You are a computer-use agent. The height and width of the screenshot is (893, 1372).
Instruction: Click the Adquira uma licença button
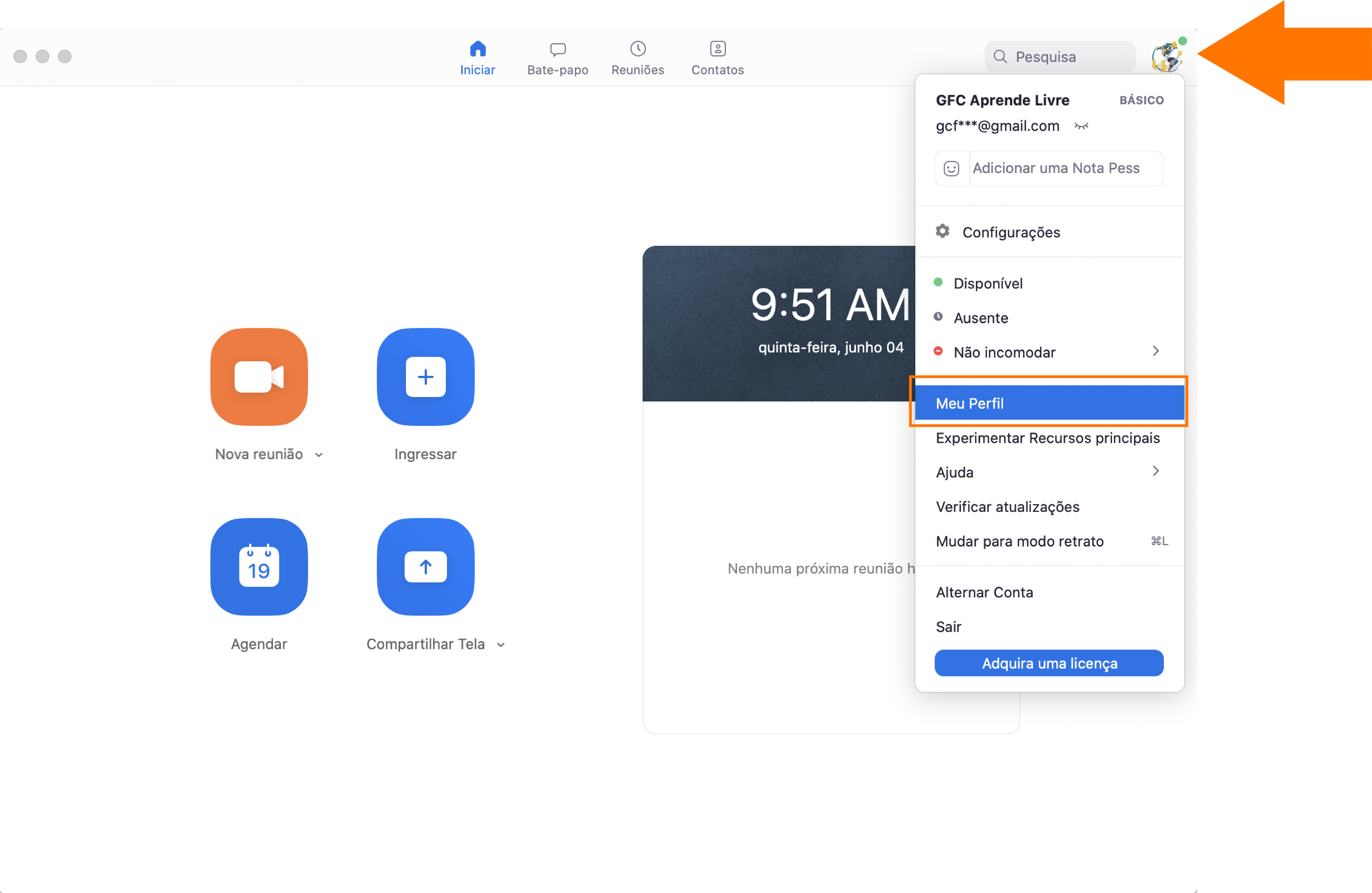(x=1049, y=663)
